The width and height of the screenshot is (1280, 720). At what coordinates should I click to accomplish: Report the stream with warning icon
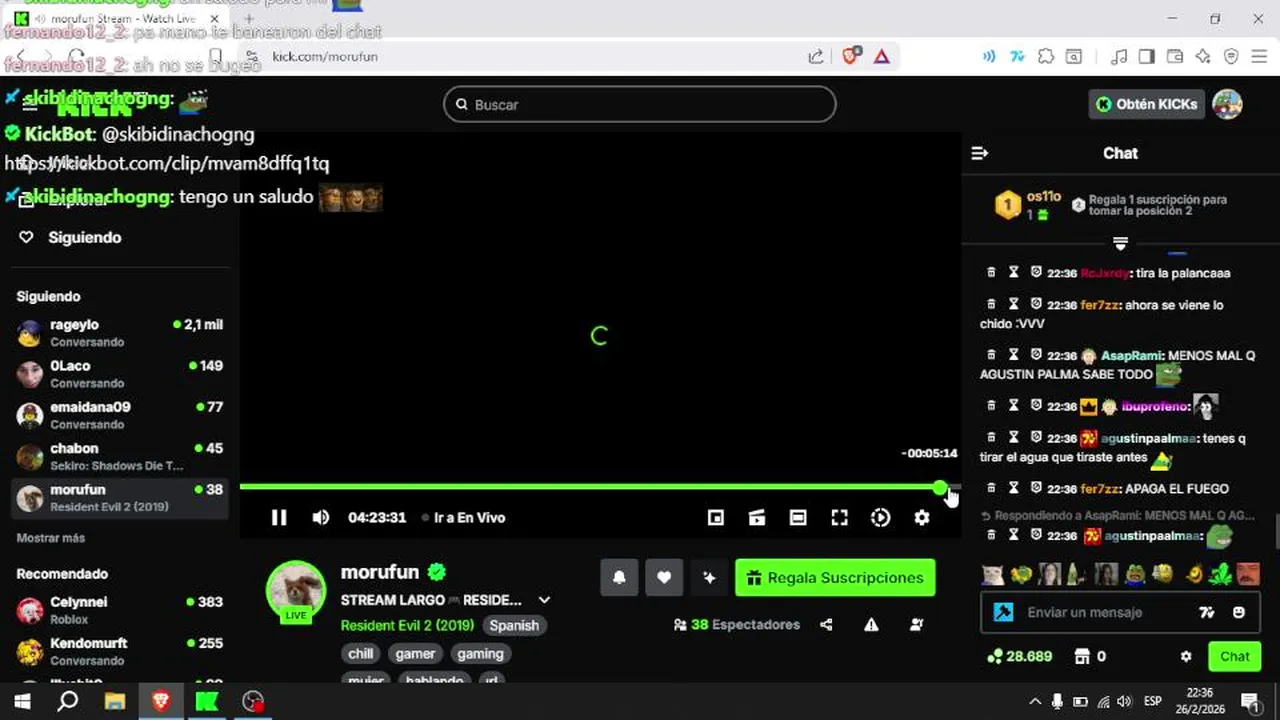(x=871, y=624)
